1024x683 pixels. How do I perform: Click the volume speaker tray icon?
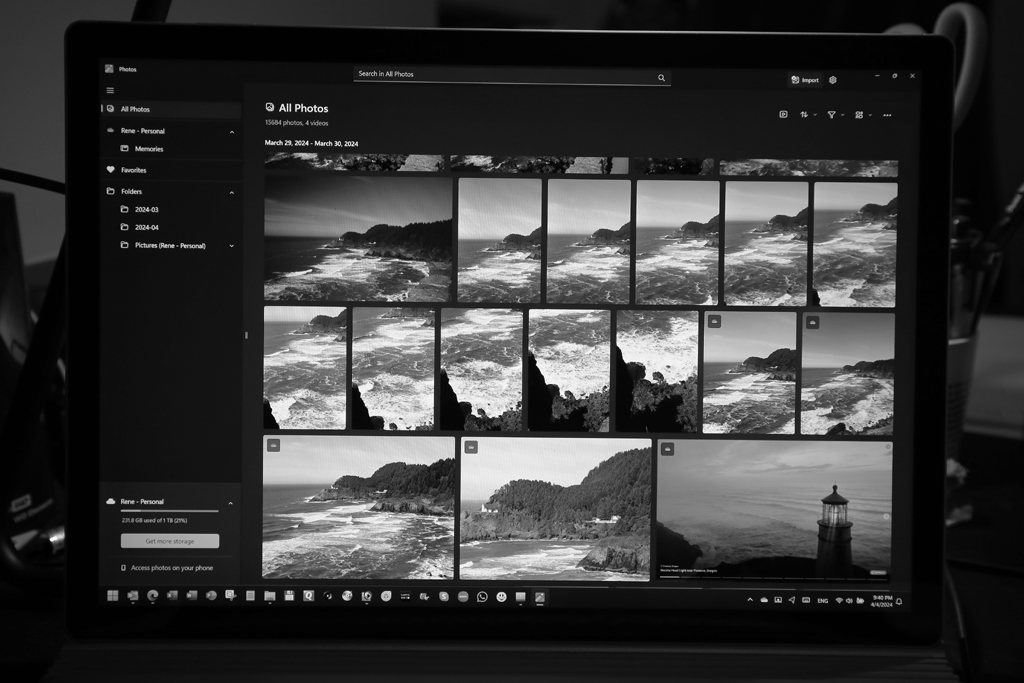point(849,600)
